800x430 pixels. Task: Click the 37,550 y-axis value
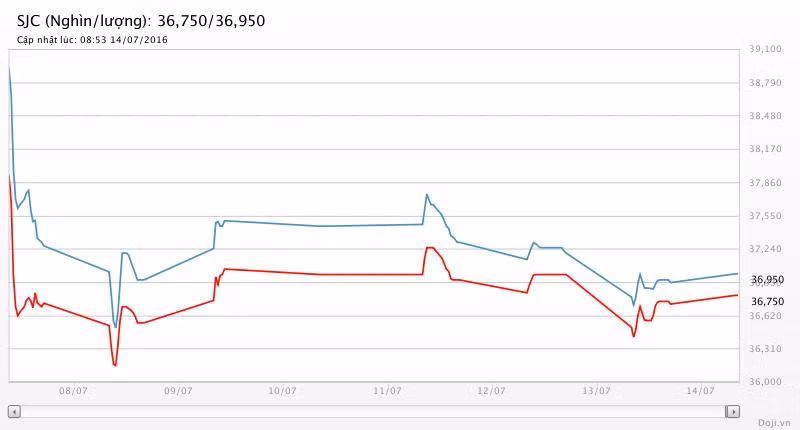point(765,216)
